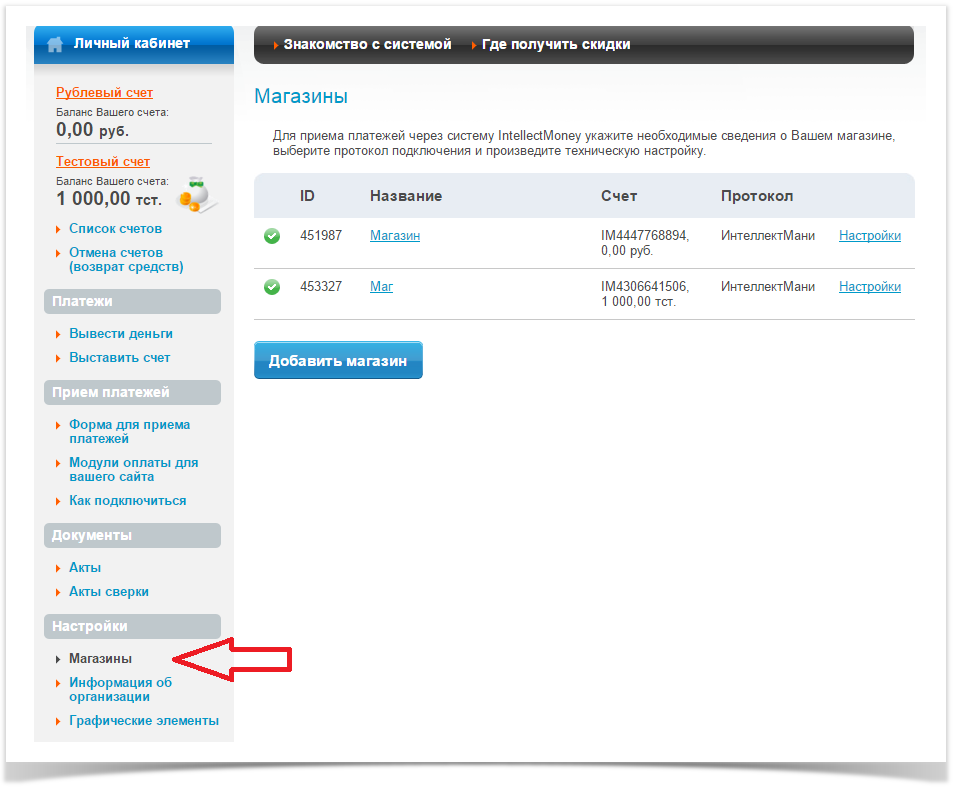Go to Список счетов in sidebar
Screen dimensions: 960x791
[x=115, y=229]
